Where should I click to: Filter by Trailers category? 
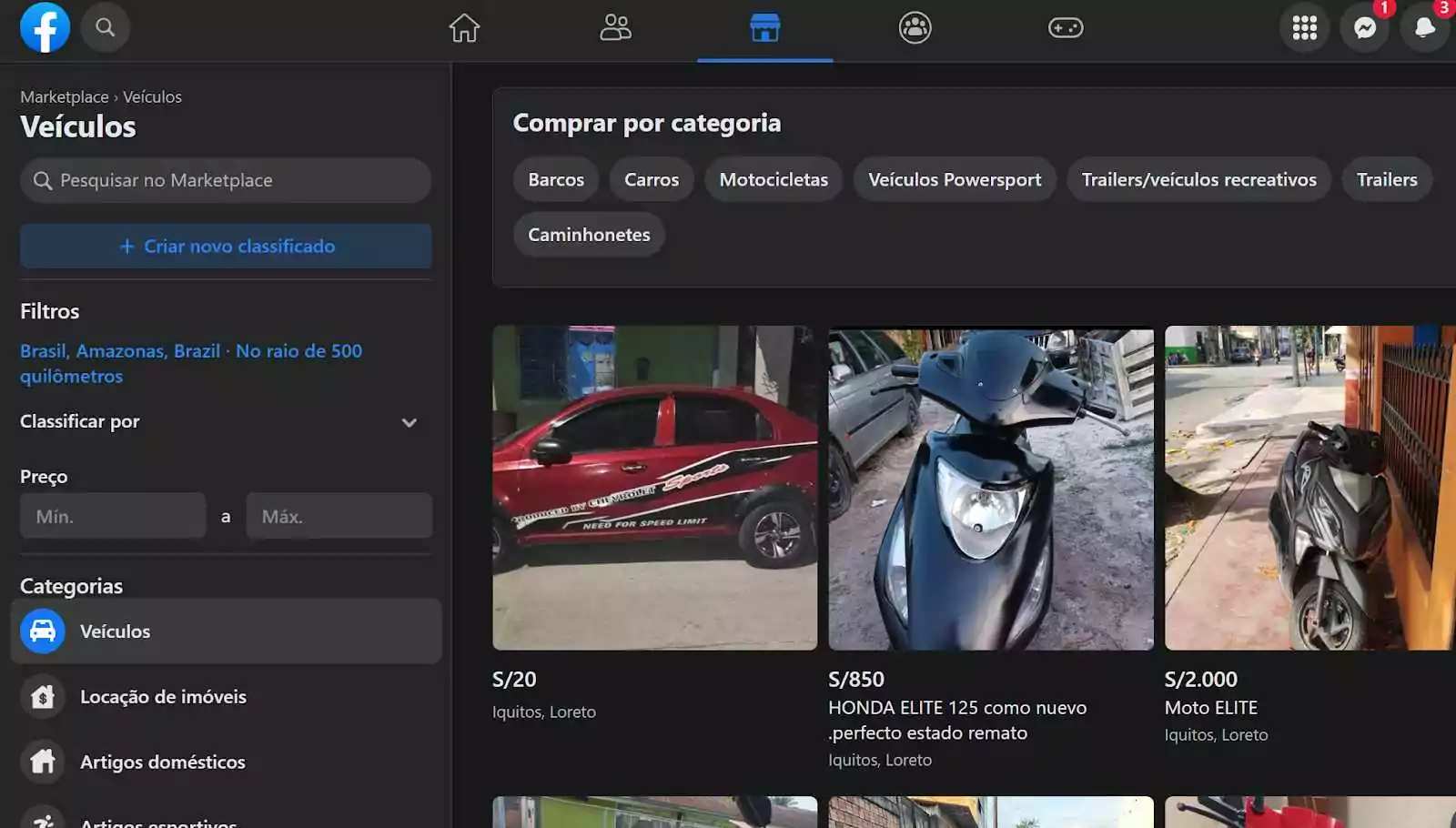pos(1387,179)
